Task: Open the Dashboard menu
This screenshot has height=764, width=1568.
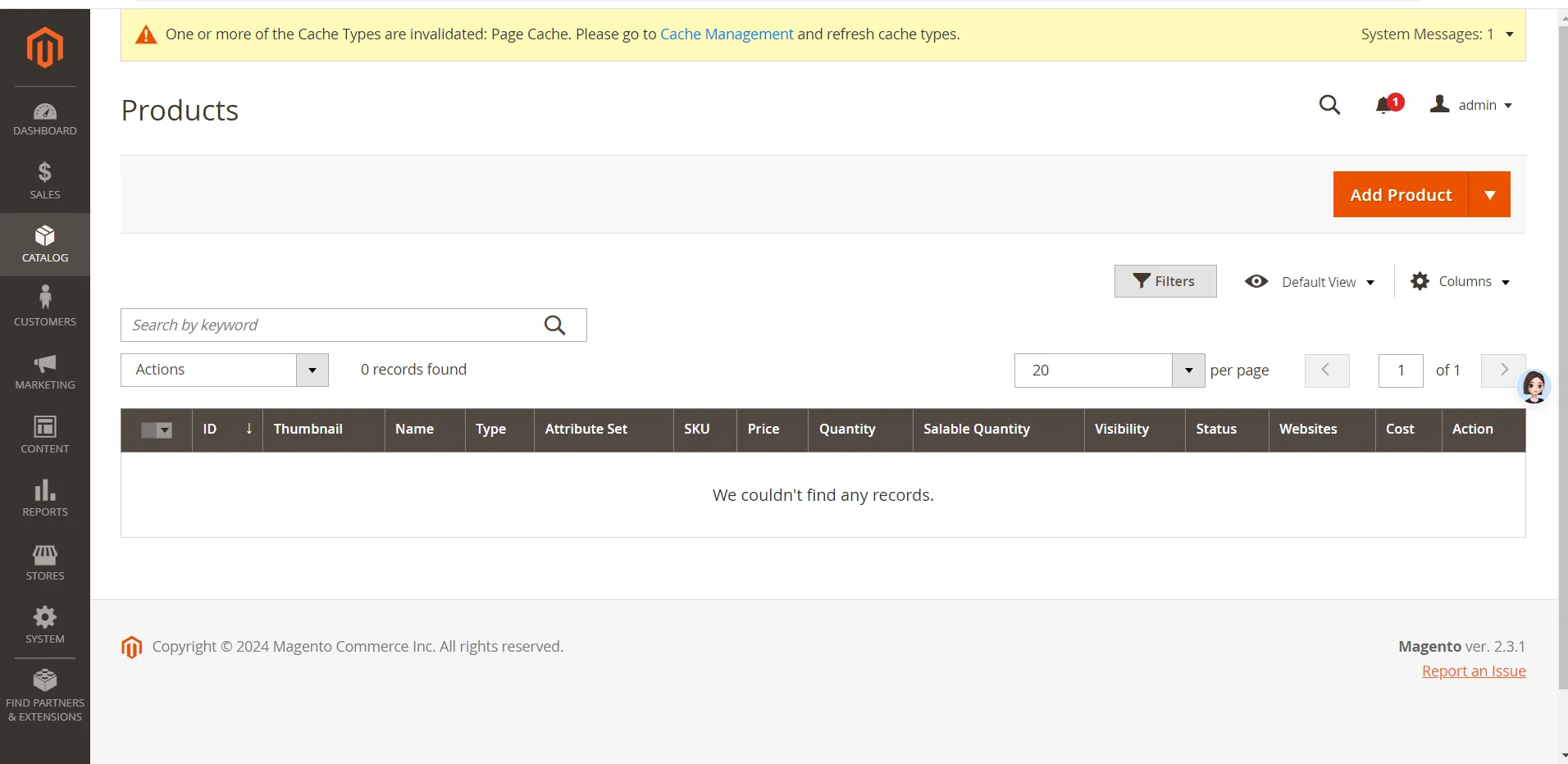Action: point(45,119)
